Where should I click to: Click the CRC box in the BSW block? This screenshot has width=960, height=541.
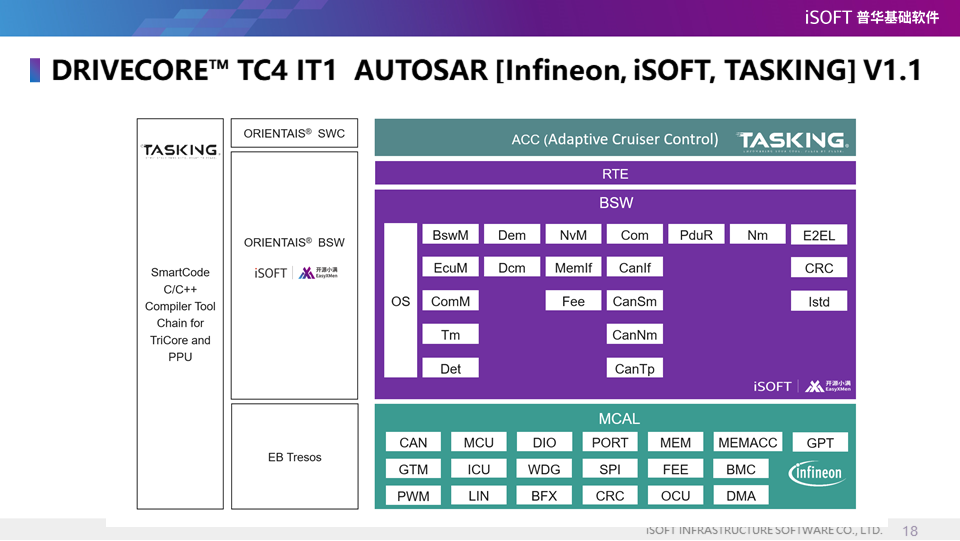click(x=819, y=267)
